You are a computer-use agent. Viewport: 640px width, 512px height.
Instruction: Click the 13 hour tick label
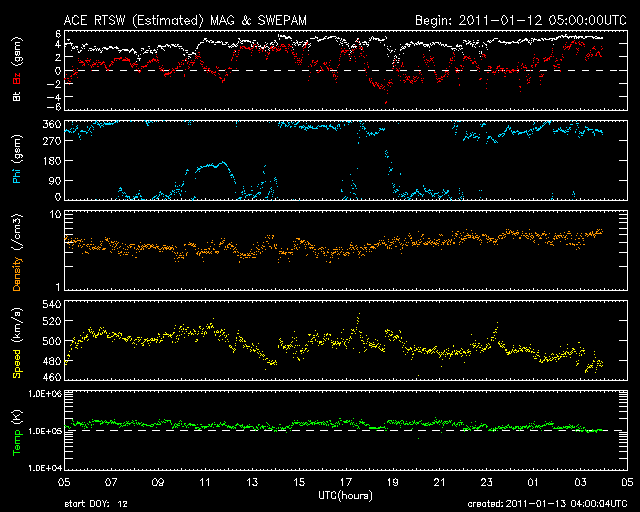252,482
